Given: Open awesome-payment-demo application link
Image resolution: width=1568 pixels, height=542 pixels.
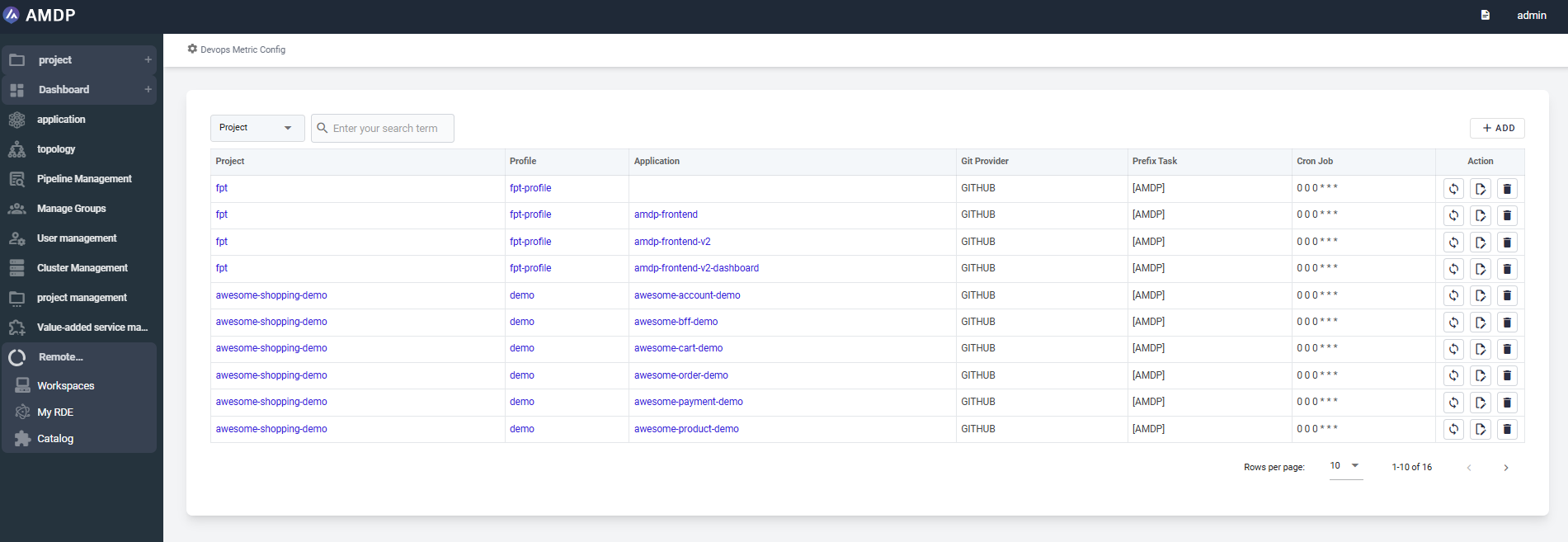Looking at the screenshot, I should tap(689, 402).
